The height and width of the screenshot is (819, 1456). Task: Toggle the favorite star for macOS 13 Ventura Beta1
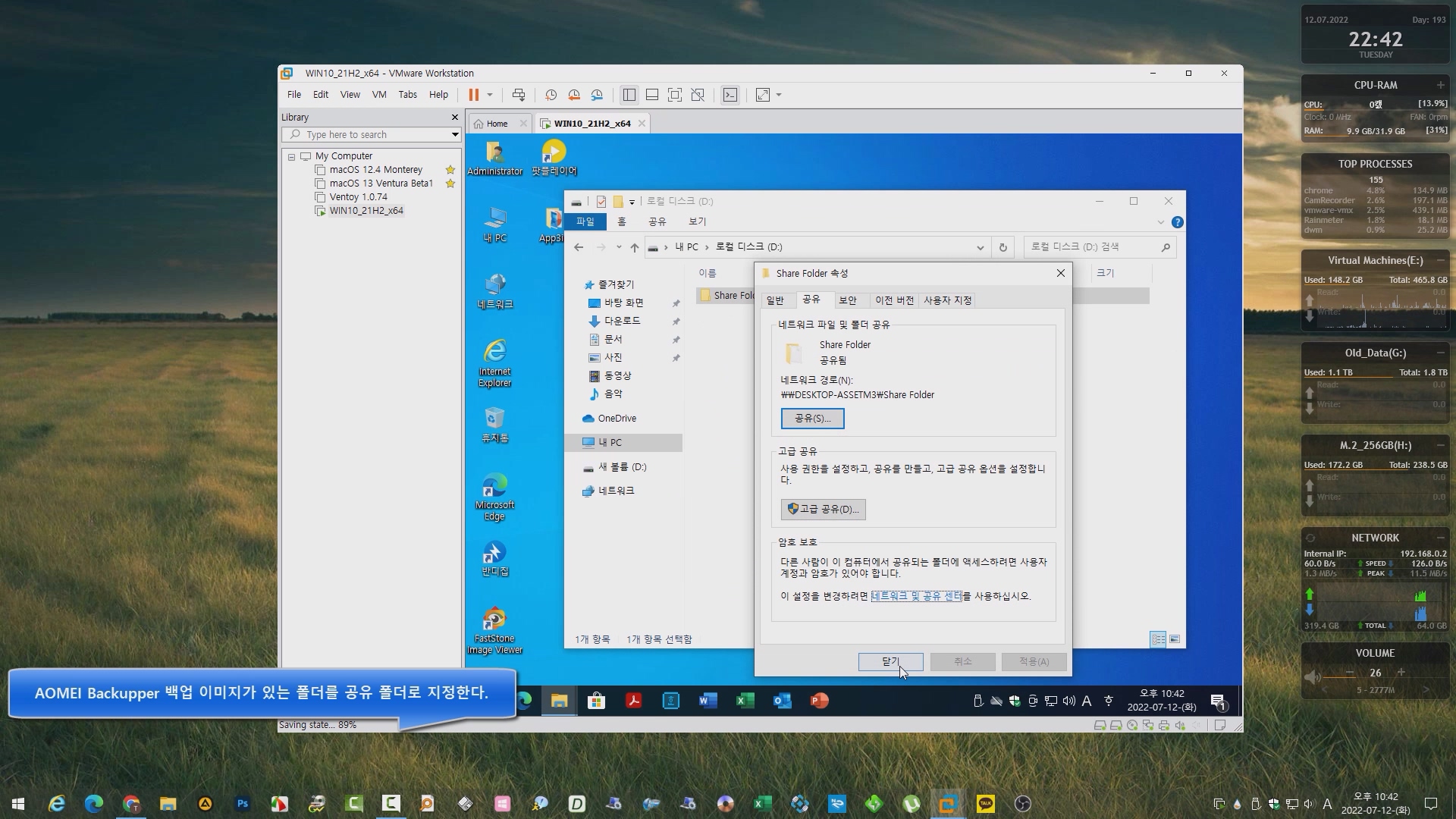coord(450,184)
